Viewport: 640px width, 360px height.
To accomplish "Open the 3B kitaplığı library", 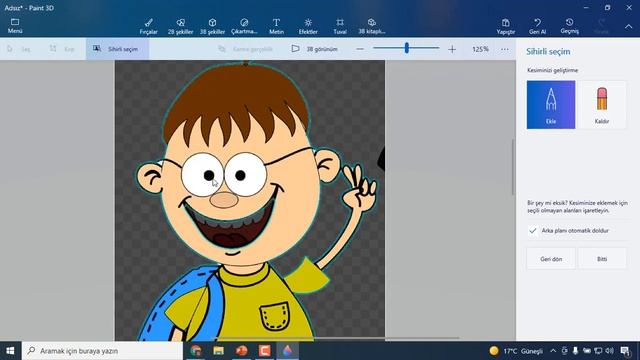I will click(x=372, y=26).
